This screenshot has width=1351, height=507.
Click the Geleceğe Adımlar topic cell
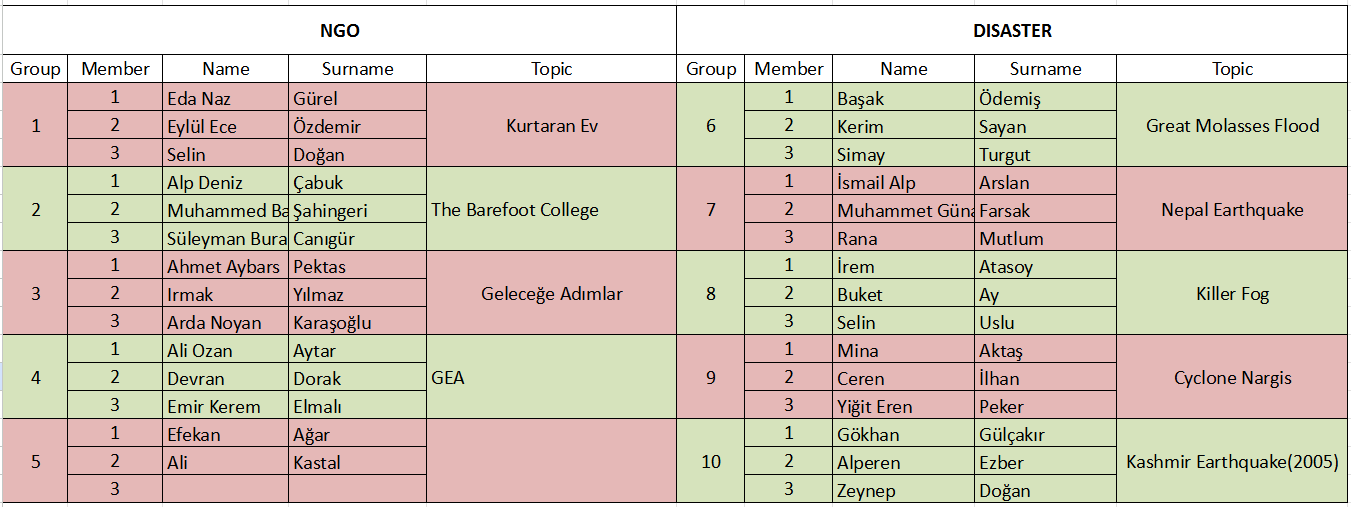point(552,294)
